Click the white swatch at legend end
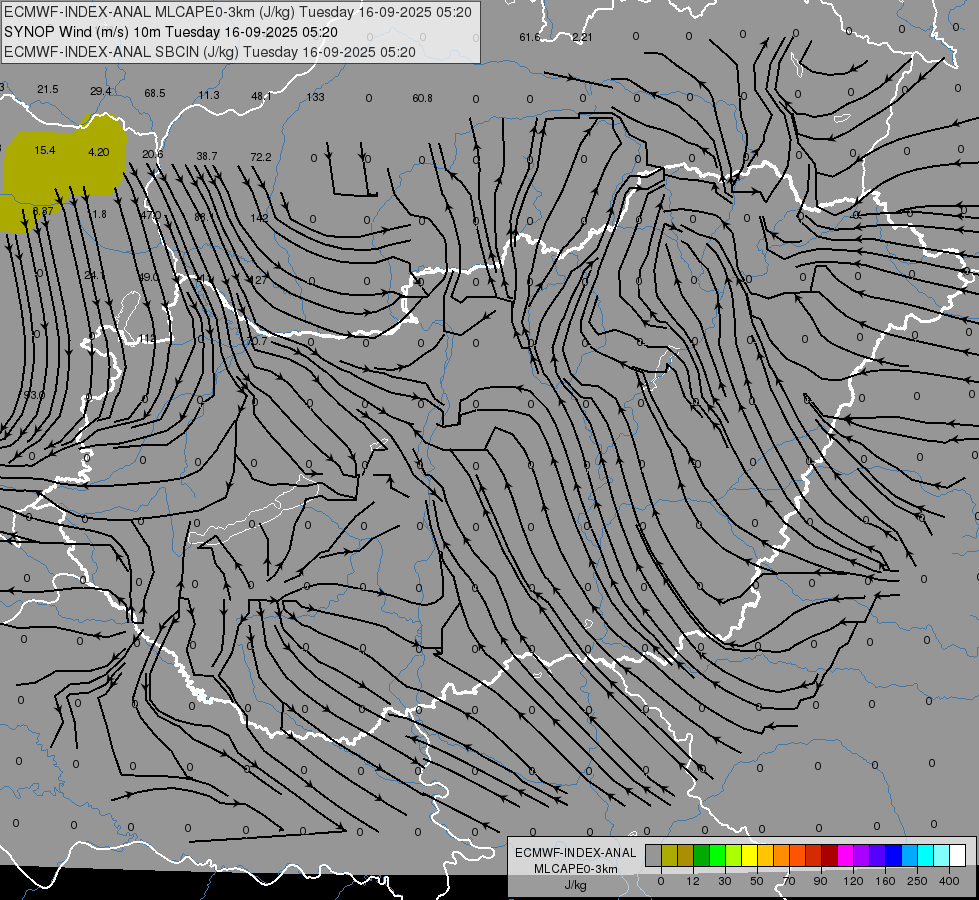The image size is (979, 900). [x=957, y=855]
